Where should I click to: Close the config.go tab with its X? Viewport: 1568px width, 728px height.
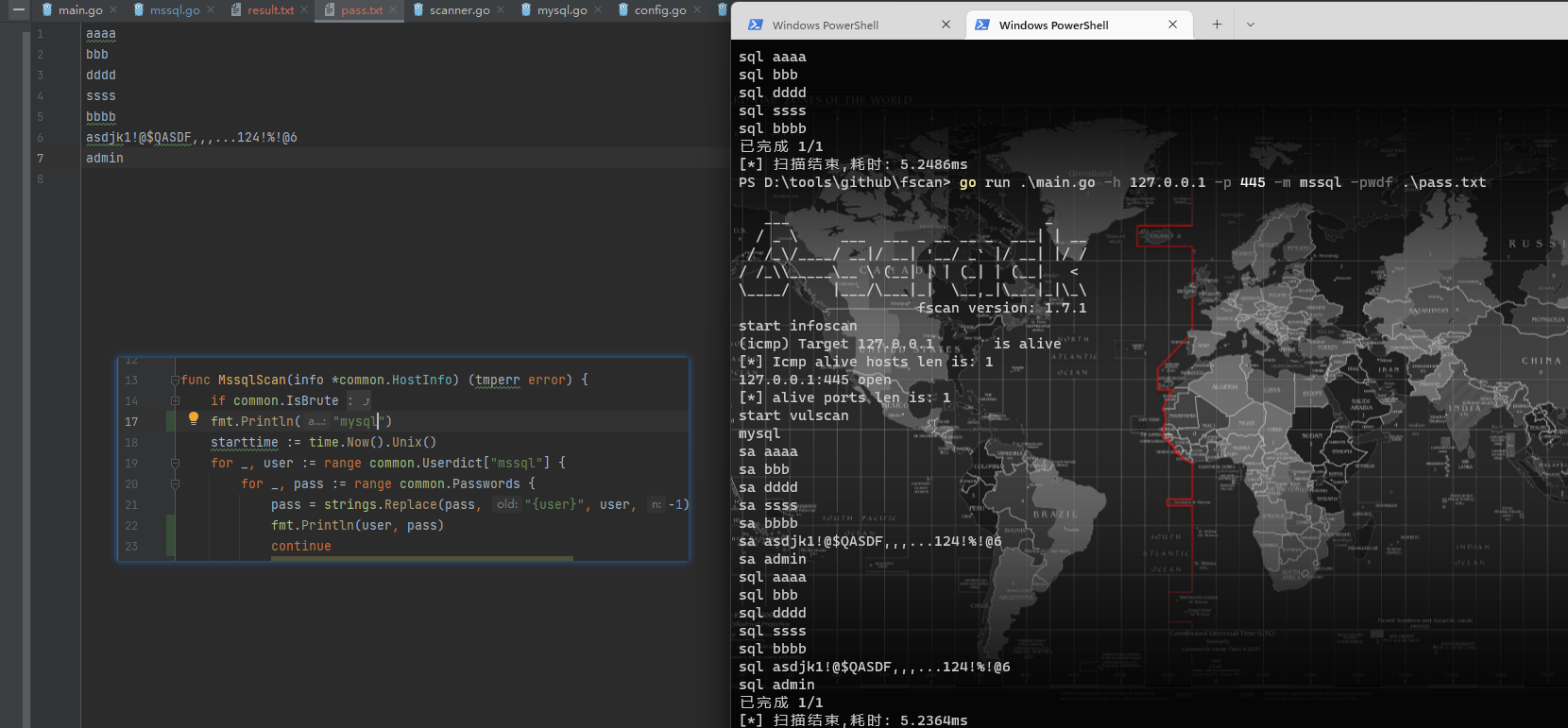[697, 10]
